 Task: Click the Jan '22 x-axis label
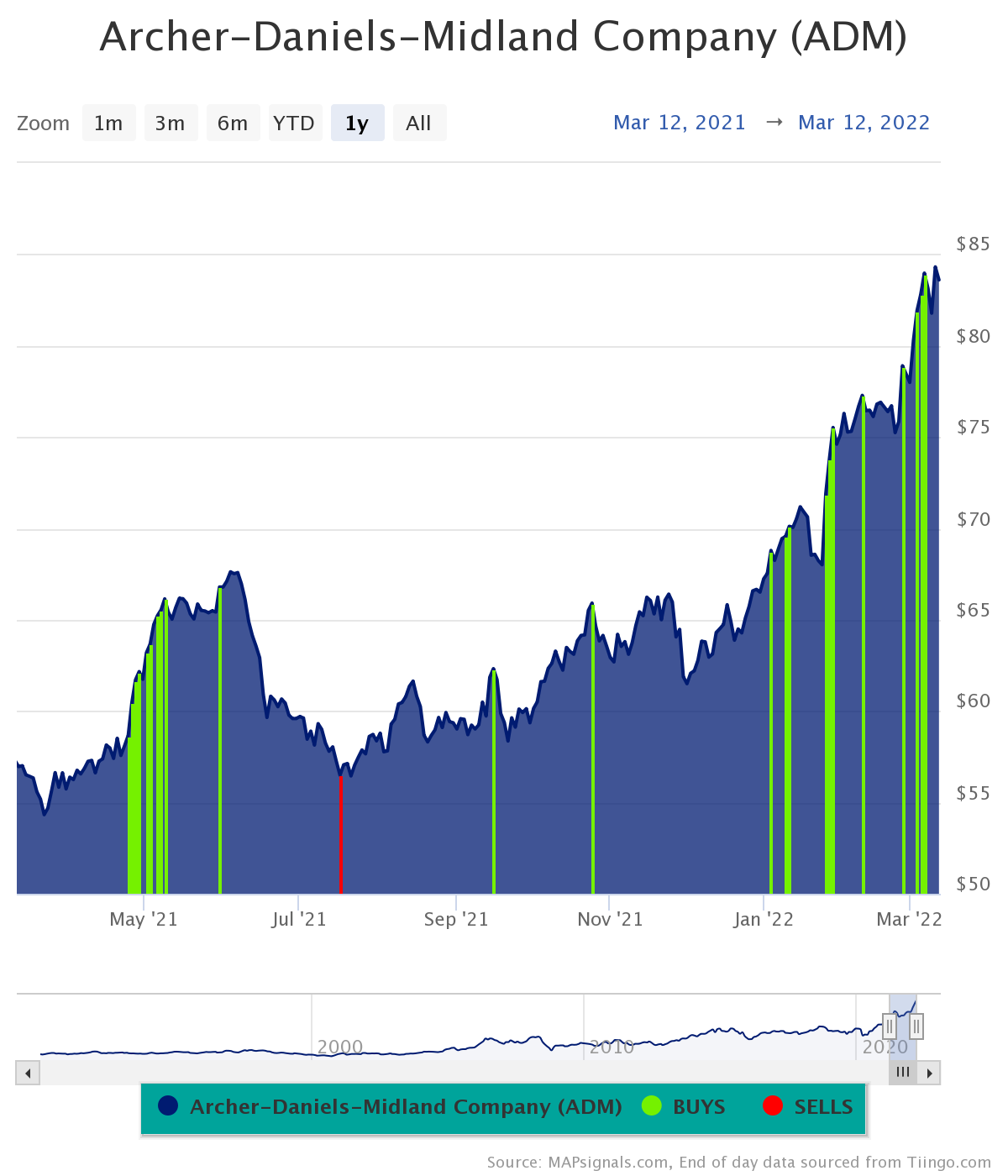coord(764,920)
